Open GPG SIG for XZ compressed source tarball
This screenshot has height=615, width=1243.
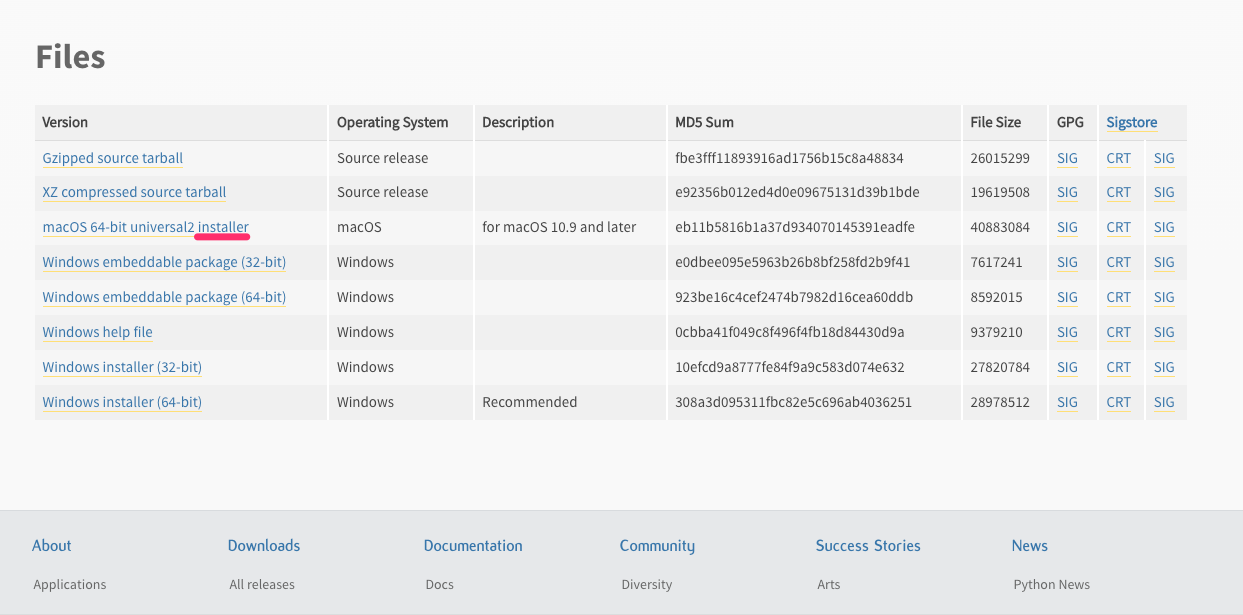point(1068,192)
